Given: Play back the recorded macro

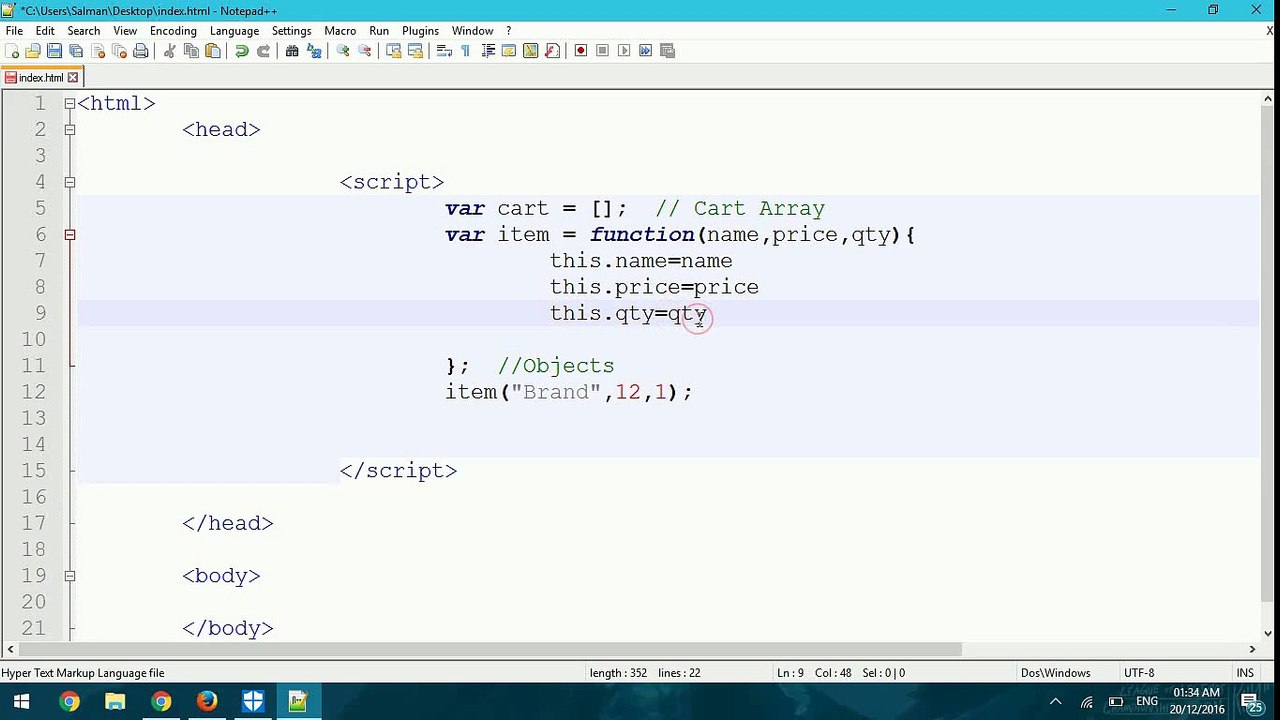Looking at the screenshot, I should (624, 51).
